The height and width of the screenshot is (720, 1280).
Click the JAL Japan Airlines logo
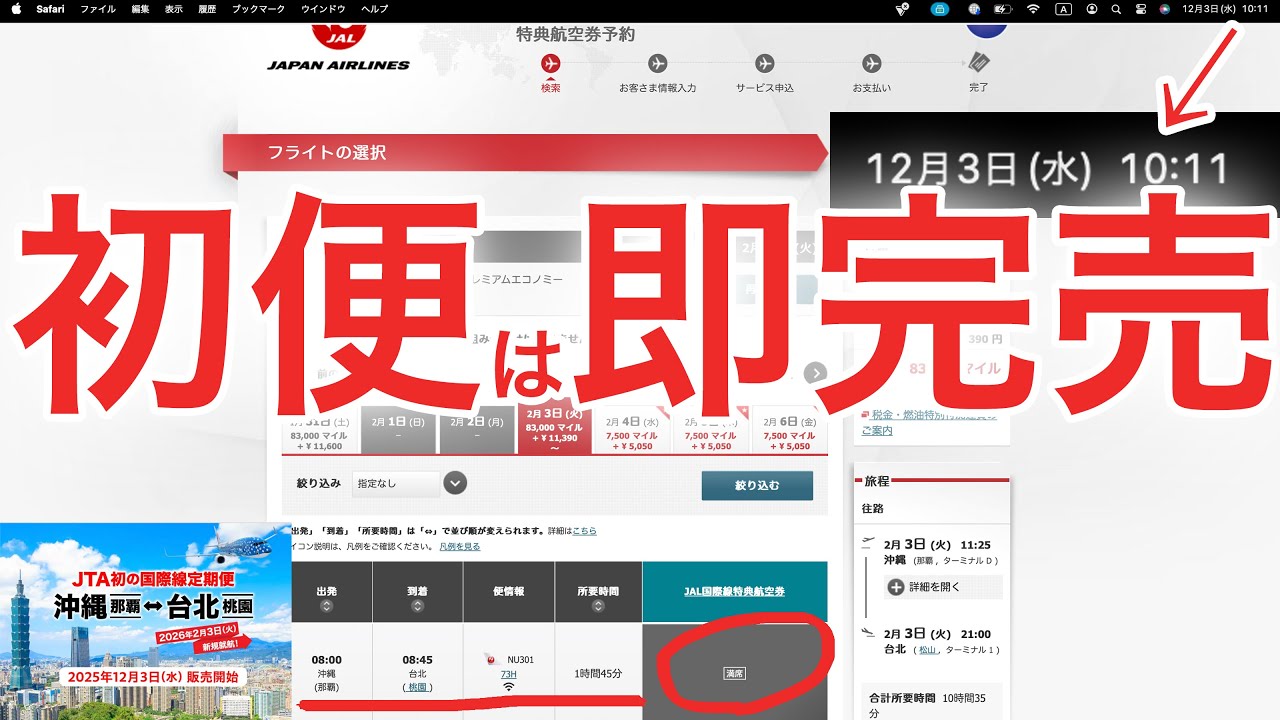338,46
